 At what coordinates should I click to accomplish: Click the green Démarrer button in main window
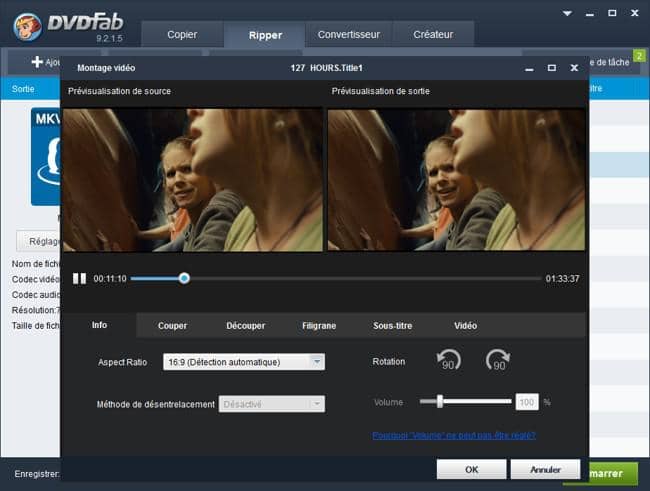coord(613,474)
